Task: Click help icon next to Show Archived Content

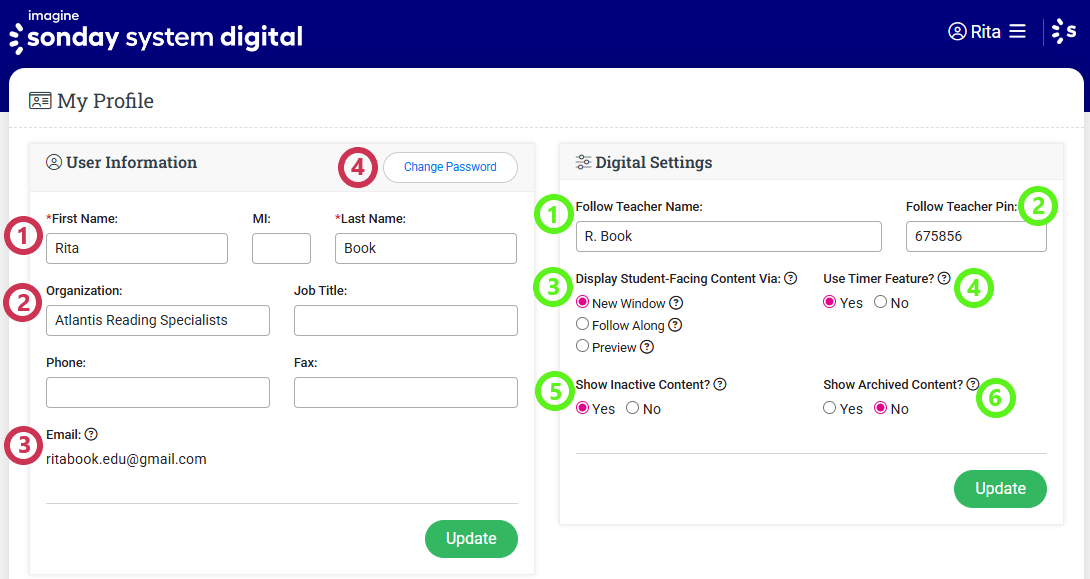Action: [x=973, y=384]
